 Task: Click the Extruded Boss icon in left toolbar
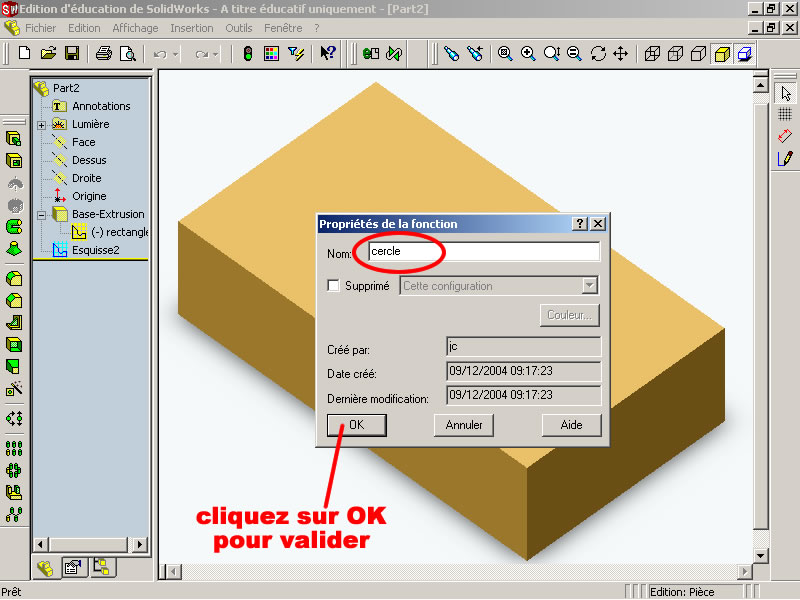point(14,138)
